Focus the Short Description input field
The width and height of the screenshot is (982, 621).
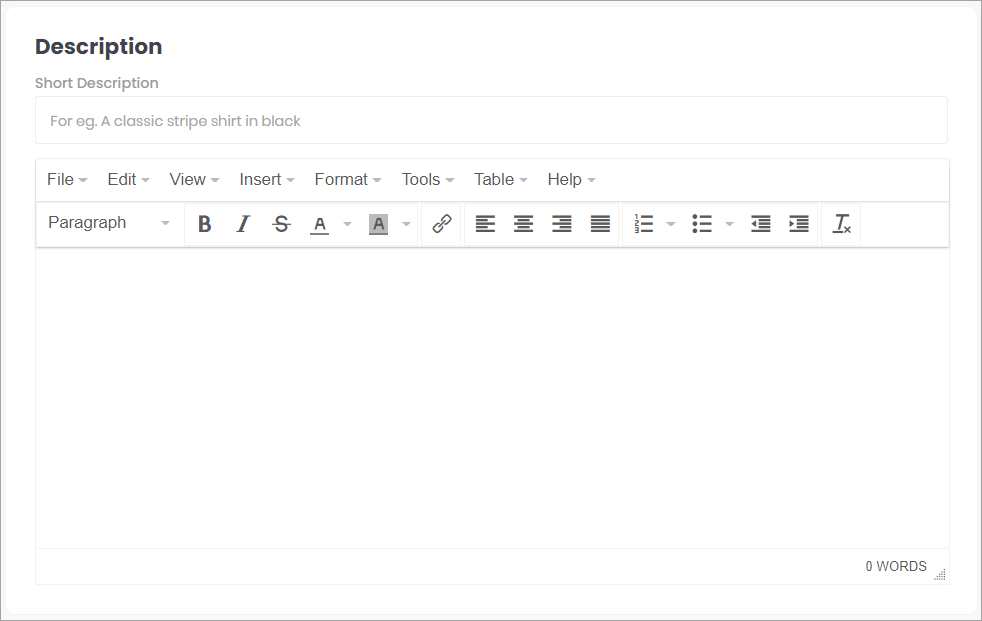tap(491, 120)
